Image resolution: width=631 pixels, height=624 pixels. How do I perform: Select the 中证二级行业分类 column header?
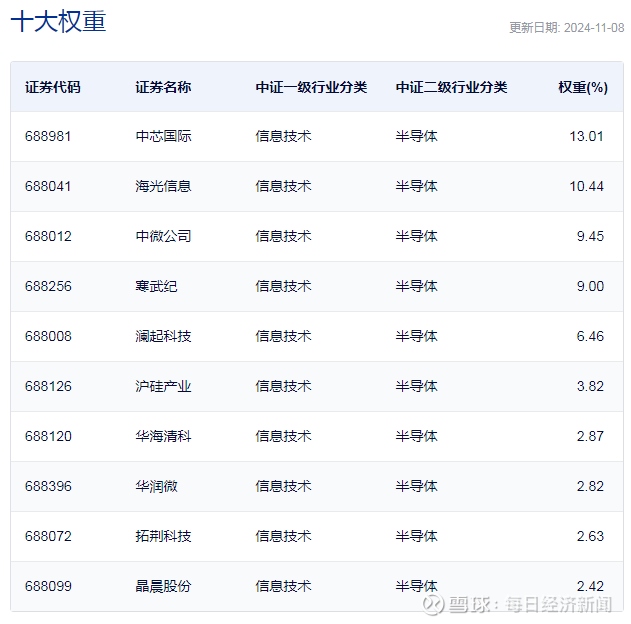[451, 87]
